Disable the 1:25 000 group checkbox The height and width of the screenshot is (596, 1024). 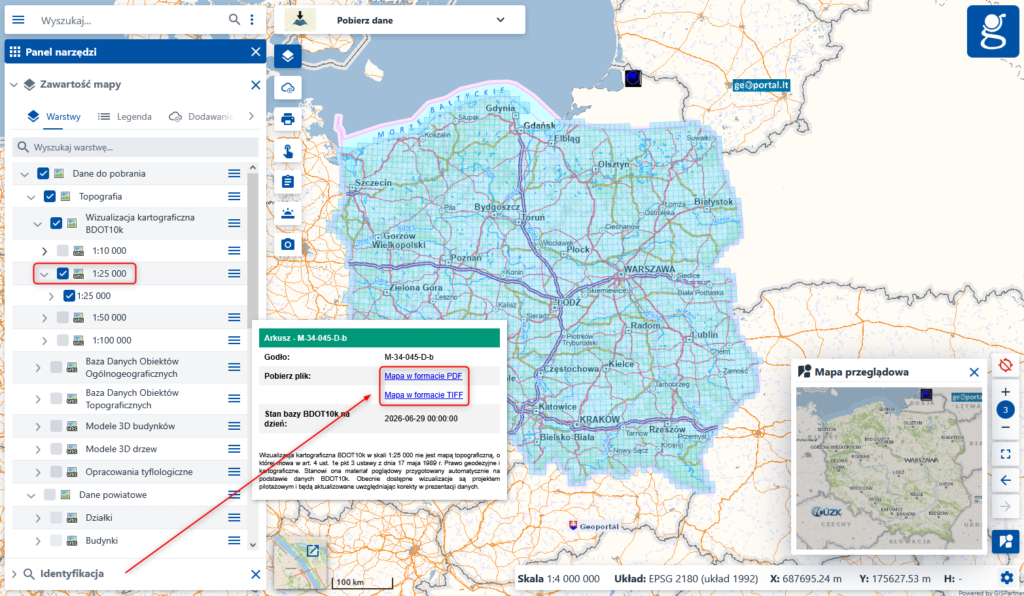63,274
